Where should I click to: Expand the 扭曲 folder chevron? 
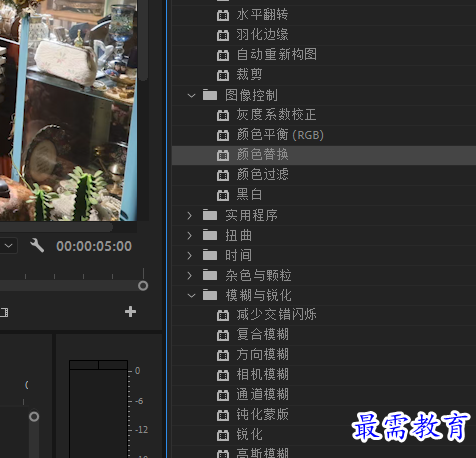click(190, 236)
